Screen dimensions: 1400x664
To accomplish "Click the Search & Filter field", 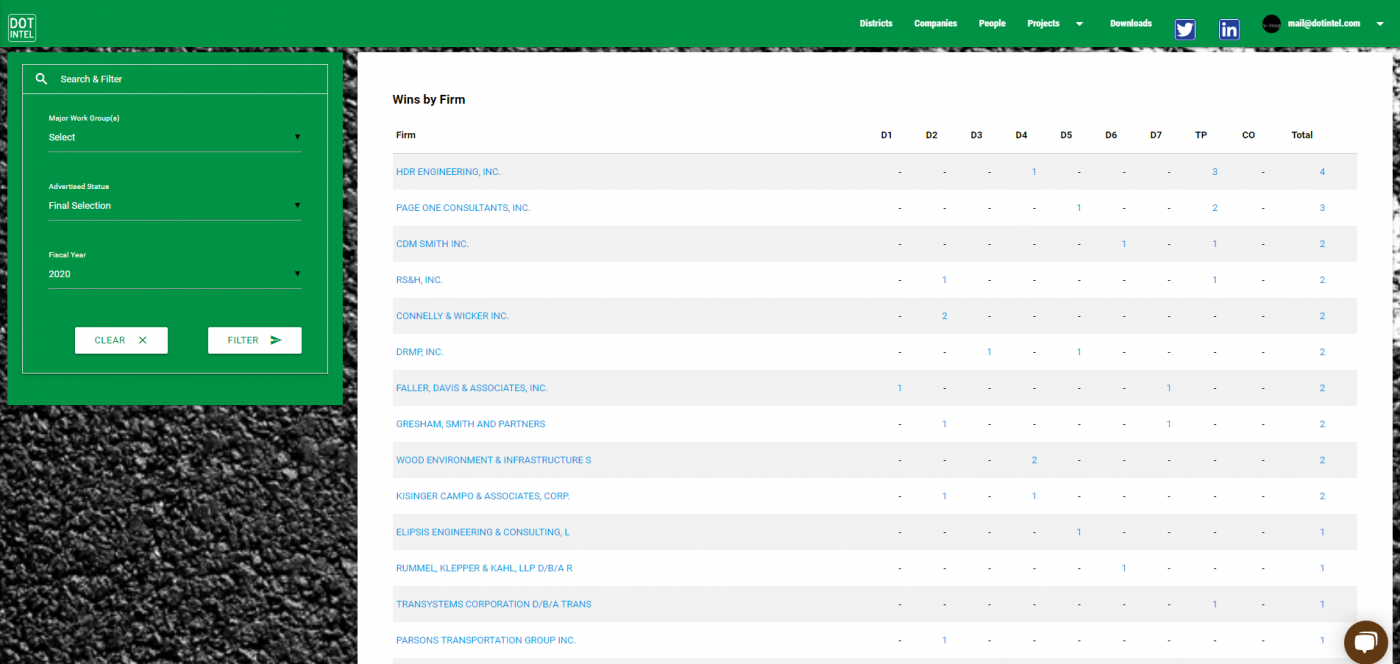I will 190,79.
